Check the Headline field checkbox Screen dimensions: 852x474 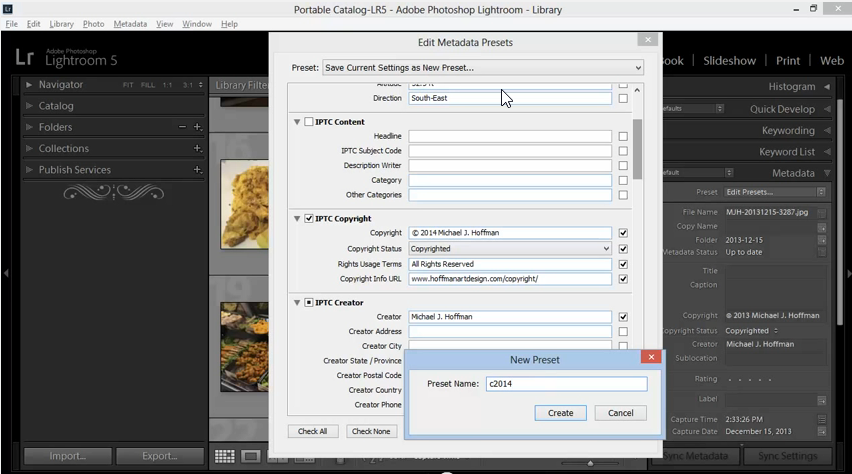(x=623, y=136)
